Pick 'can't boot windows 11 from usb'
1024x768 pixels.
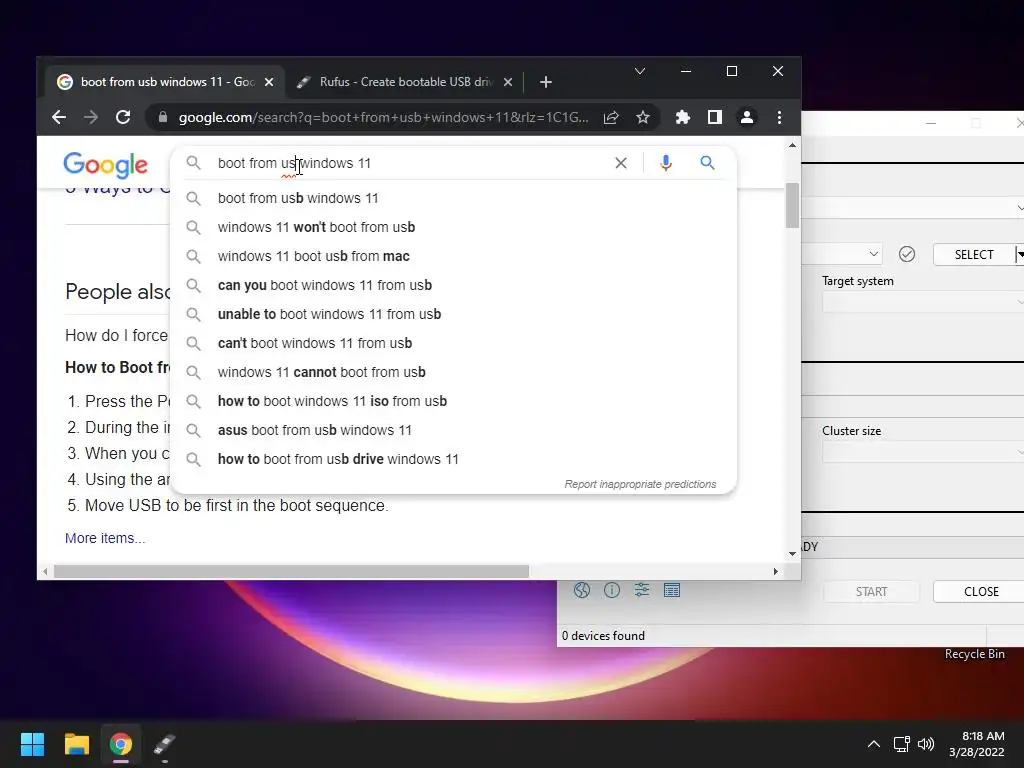(x=453, y=343)
